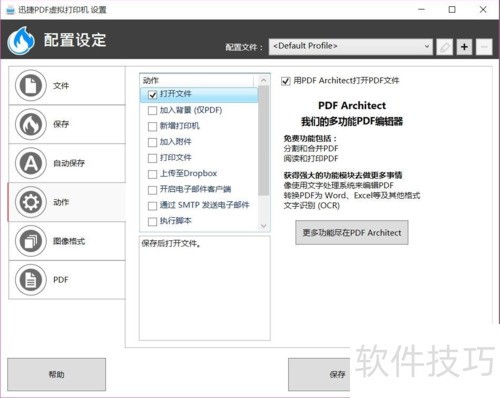
Task: Select the 上传至Dropbox row label
Action: pyautogui.click(x=188, y=173)
